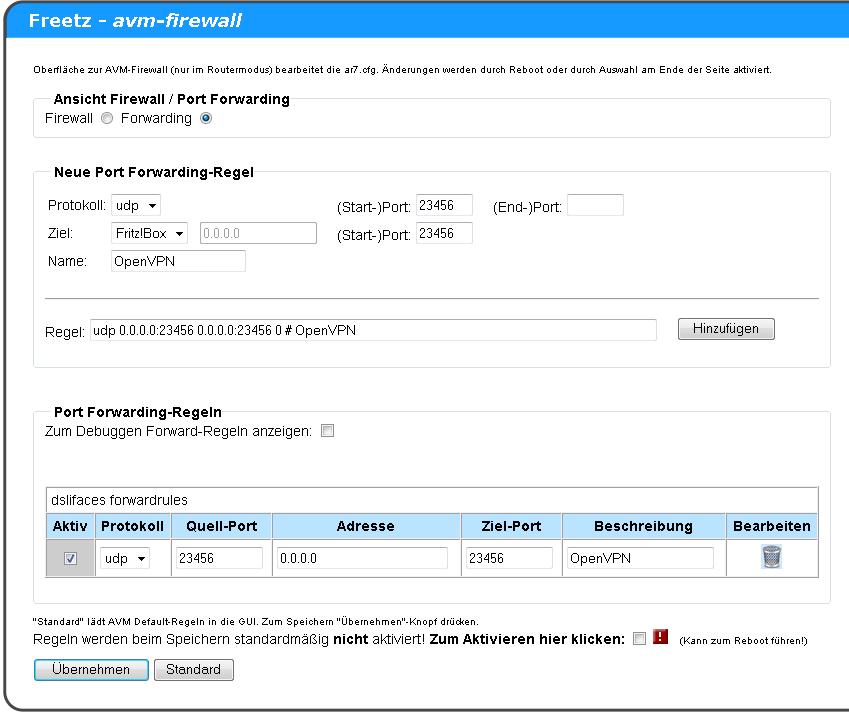Viewport: 849px width, 713px height.
Task: Open the Protokoll dropdown in new rule
Action: [x=136, y=206]
